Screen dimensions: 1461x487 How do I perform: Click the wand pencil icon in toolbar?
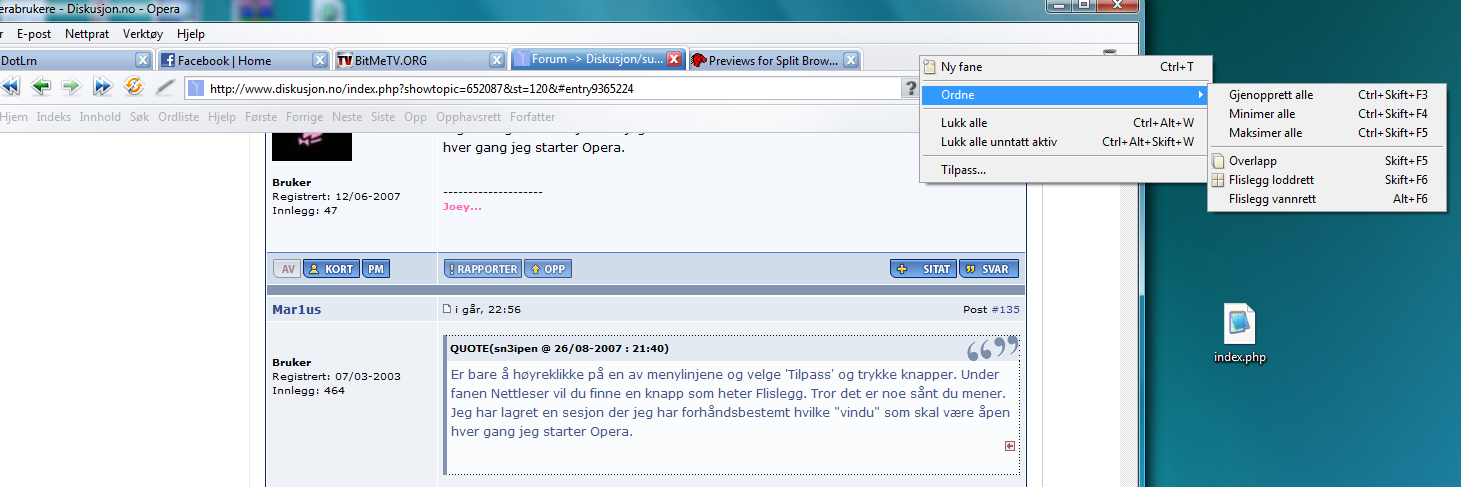[x=165, y=87]
